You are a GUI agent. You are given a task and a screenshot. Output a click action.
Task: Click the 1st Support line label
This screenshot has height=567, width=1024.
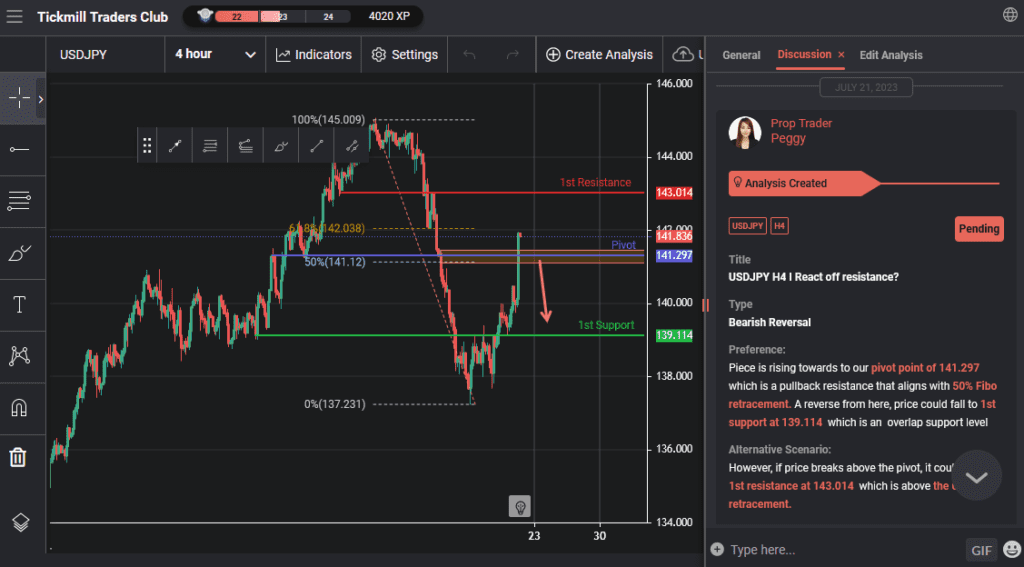(x=605, y=325)
